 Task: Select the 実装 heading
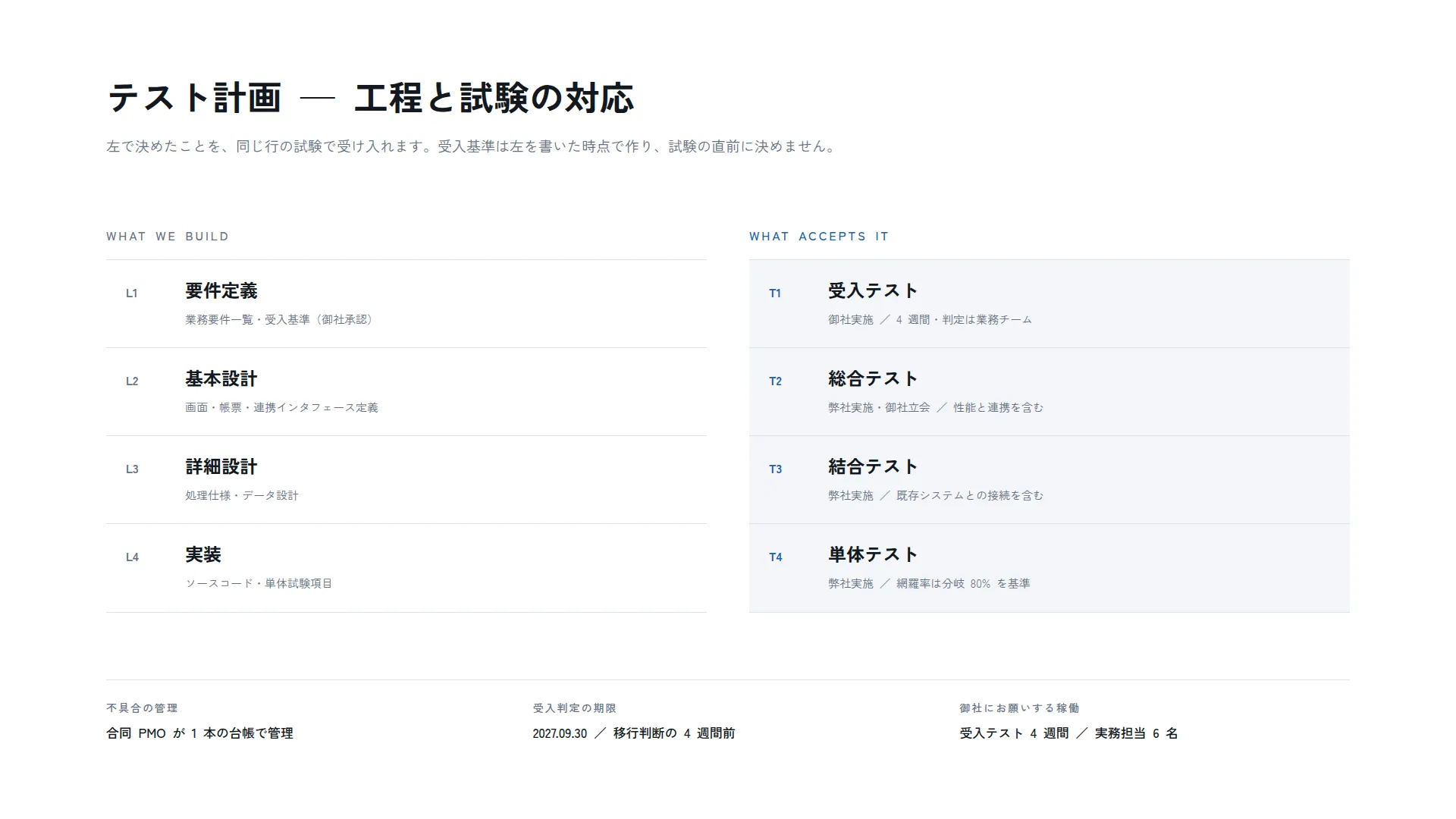(203, 554)
